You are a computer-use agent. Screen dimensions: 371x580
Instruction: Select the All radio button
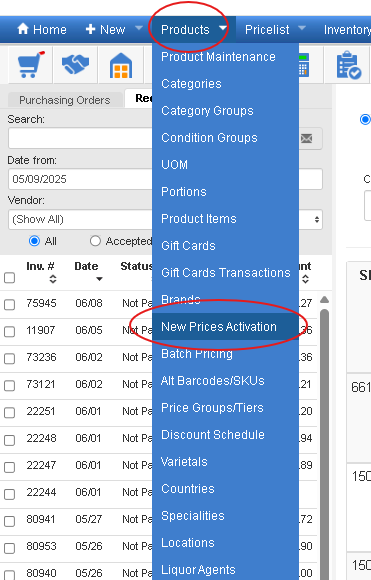(34, 241)
